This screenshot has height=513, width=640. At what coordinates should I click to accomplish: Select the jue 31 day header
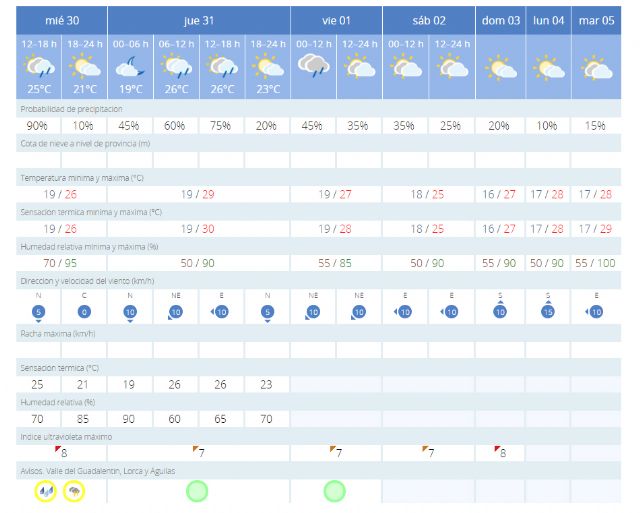198,20
